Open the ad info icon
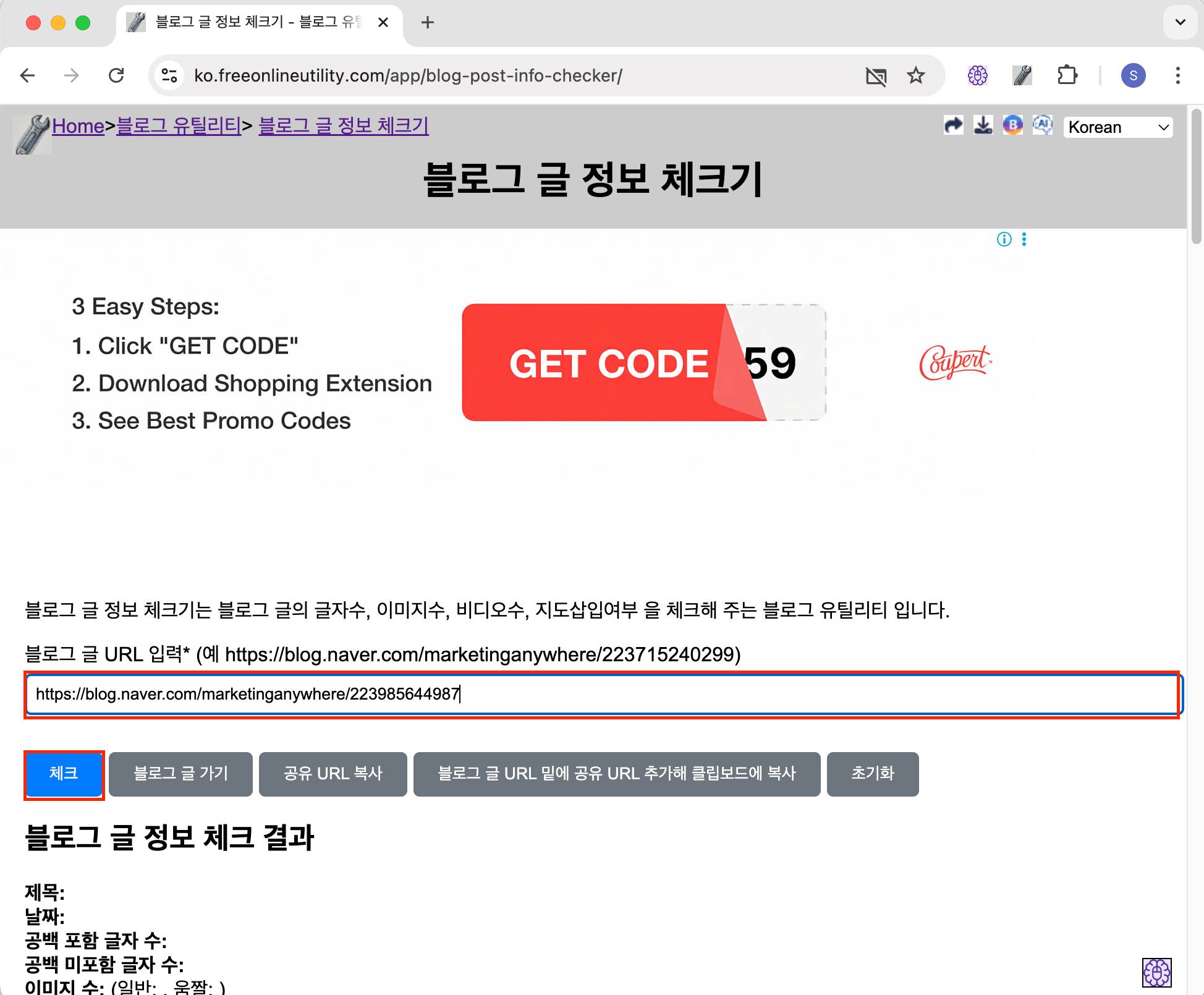The image size is (1204, 995). (x=1004, y=239)
